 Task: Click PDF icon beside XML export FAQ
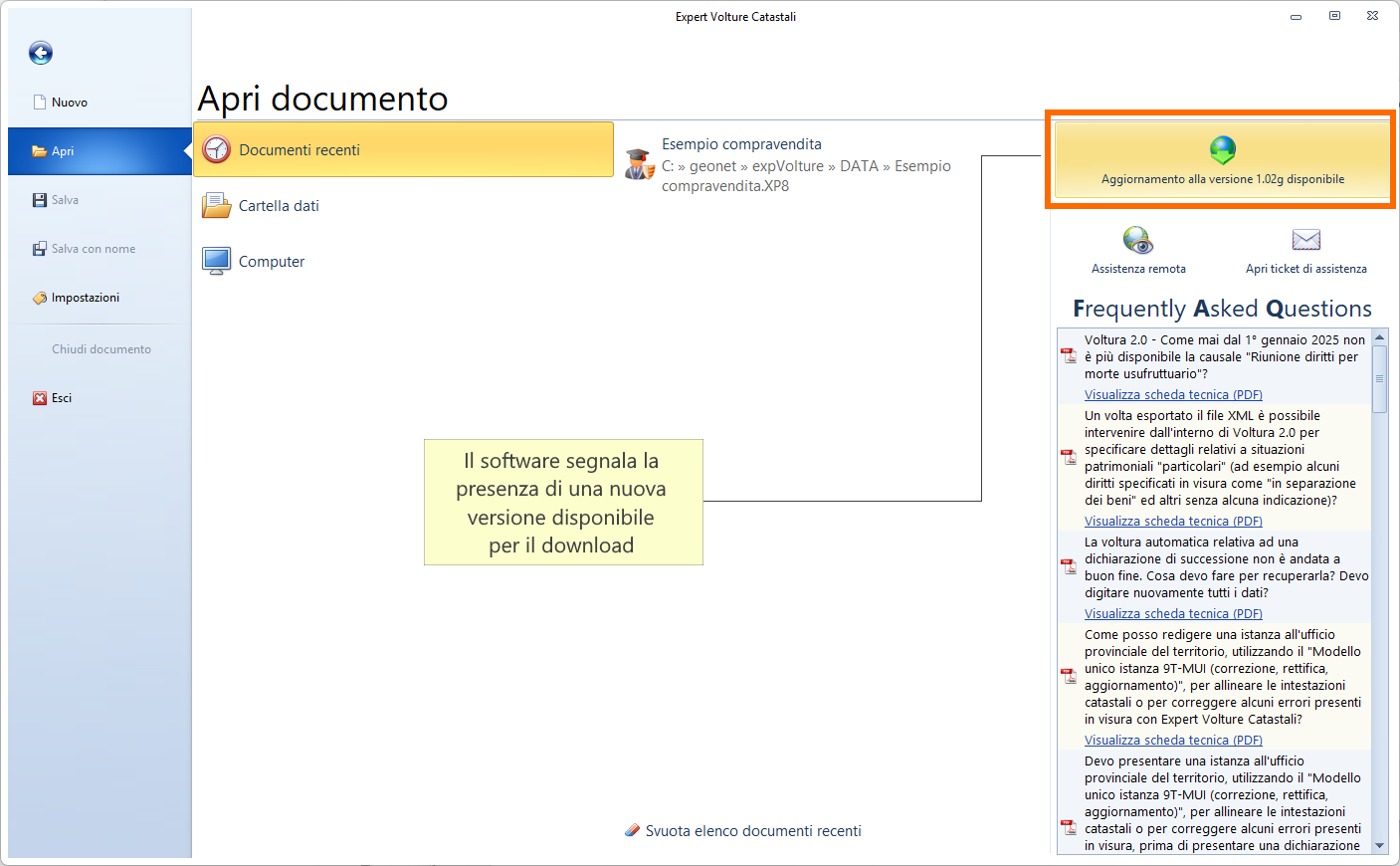(x=1069, y=458)
